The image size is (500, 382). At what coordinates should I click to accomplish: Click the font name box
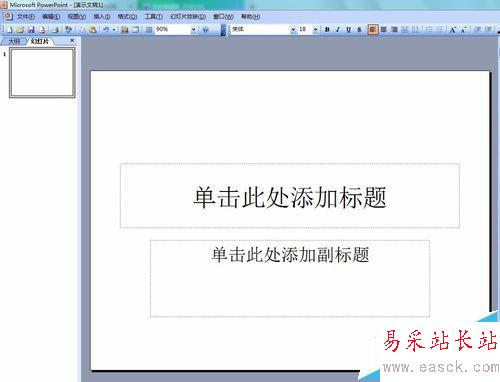(260, 30)
